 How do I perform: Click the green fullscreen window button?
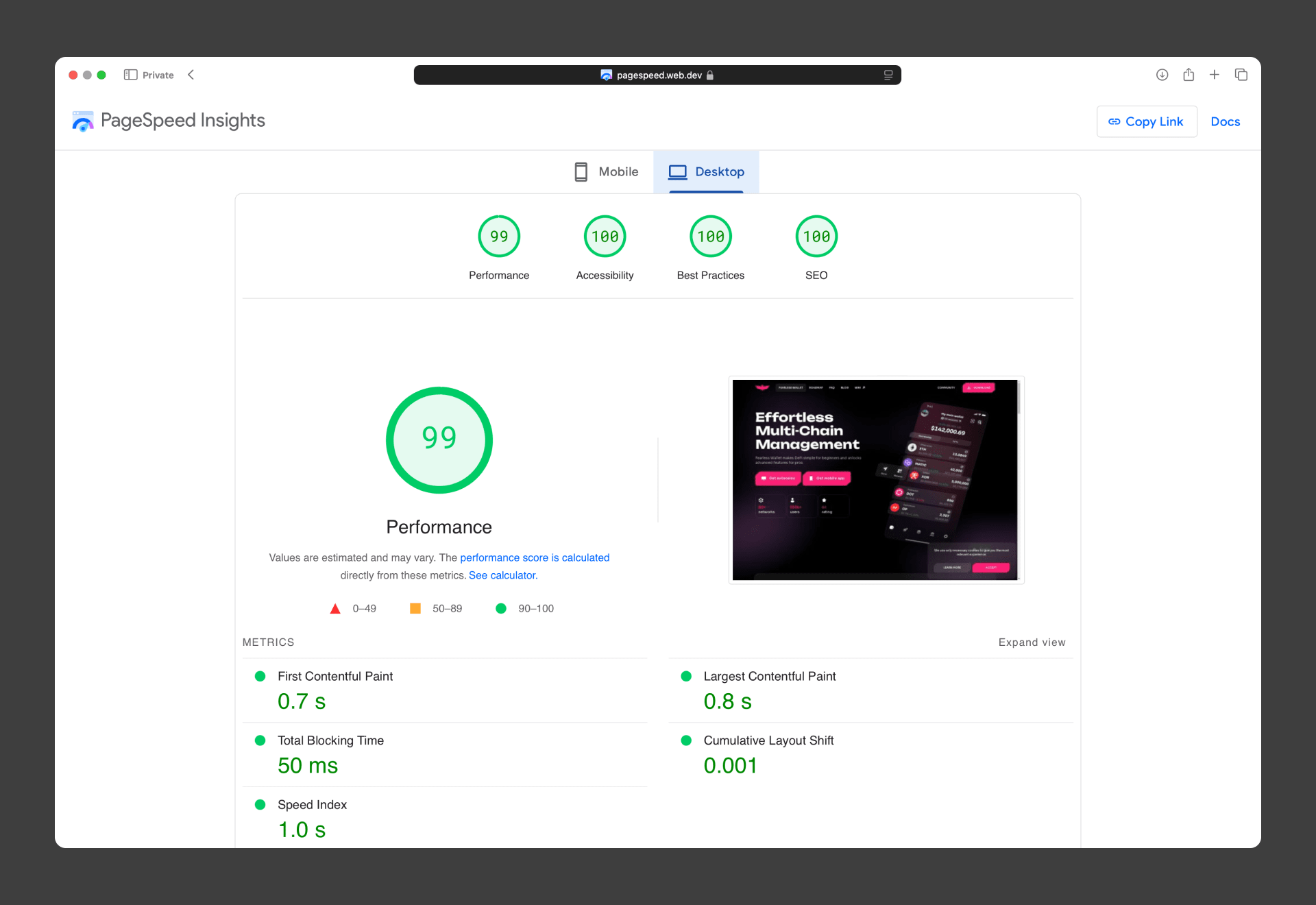[101, 75]
